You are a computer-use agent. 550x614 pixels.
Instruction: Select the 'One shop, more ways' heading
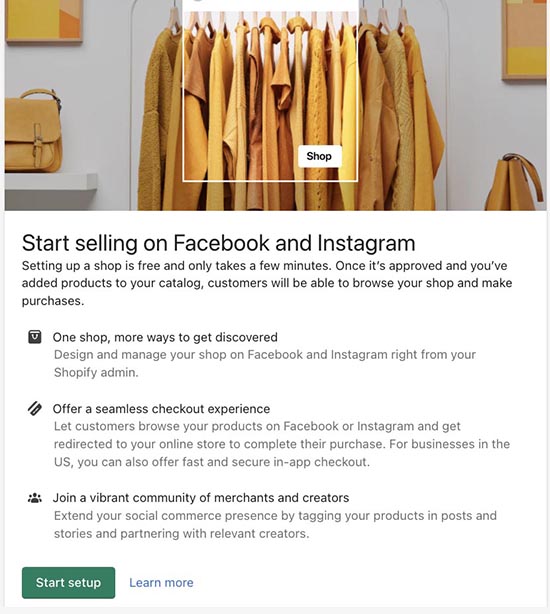165,337
